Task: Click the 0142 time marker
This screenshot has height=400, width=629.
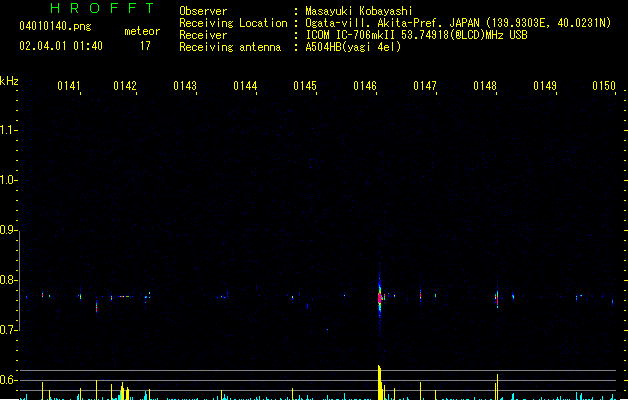Action: [125, 86]
